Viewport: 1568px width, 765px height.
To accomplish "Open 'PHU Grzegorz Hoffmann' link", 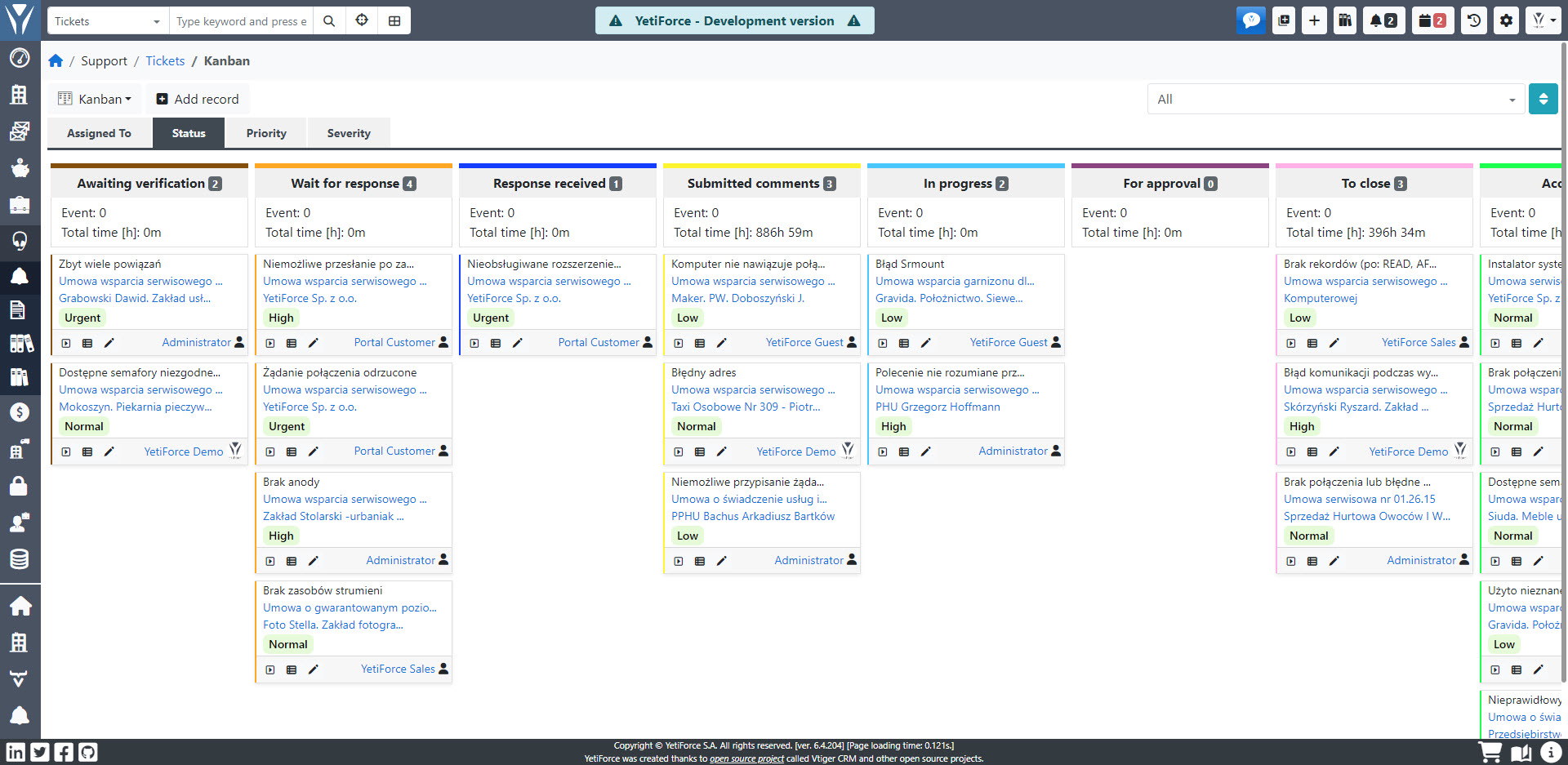I will point(938,407).
